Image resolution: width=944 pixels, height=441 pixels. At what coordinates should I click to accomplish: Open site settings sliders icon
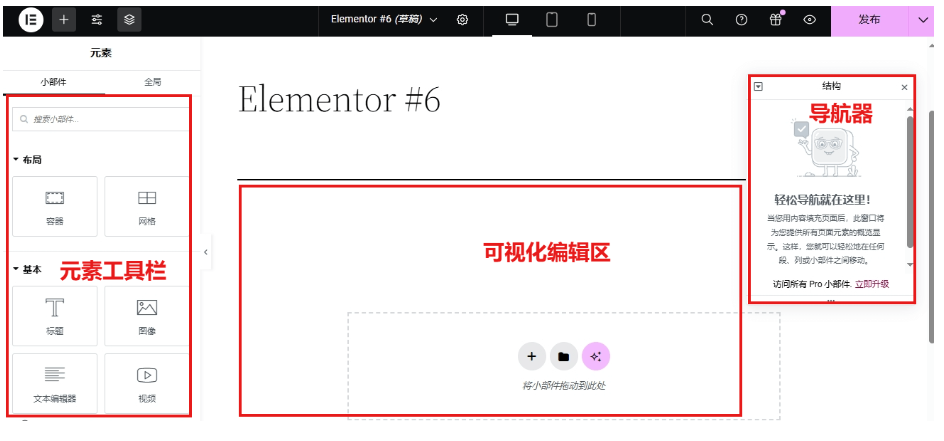[x=96, y=20]
